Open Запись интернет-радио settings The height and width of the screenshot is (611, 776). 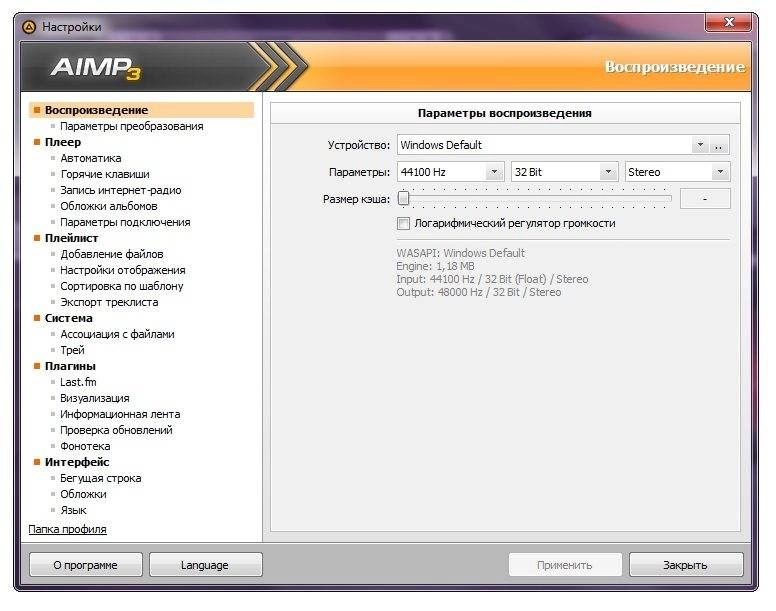[x=121, y=190]
